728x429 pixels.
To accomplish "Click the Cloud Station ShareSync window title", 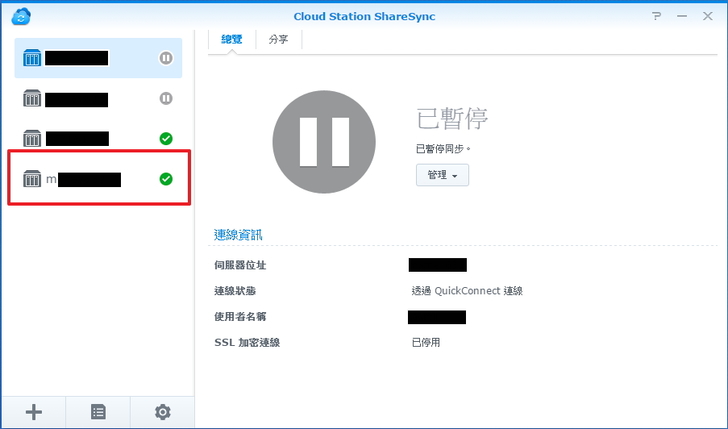I will coord(364,16).
